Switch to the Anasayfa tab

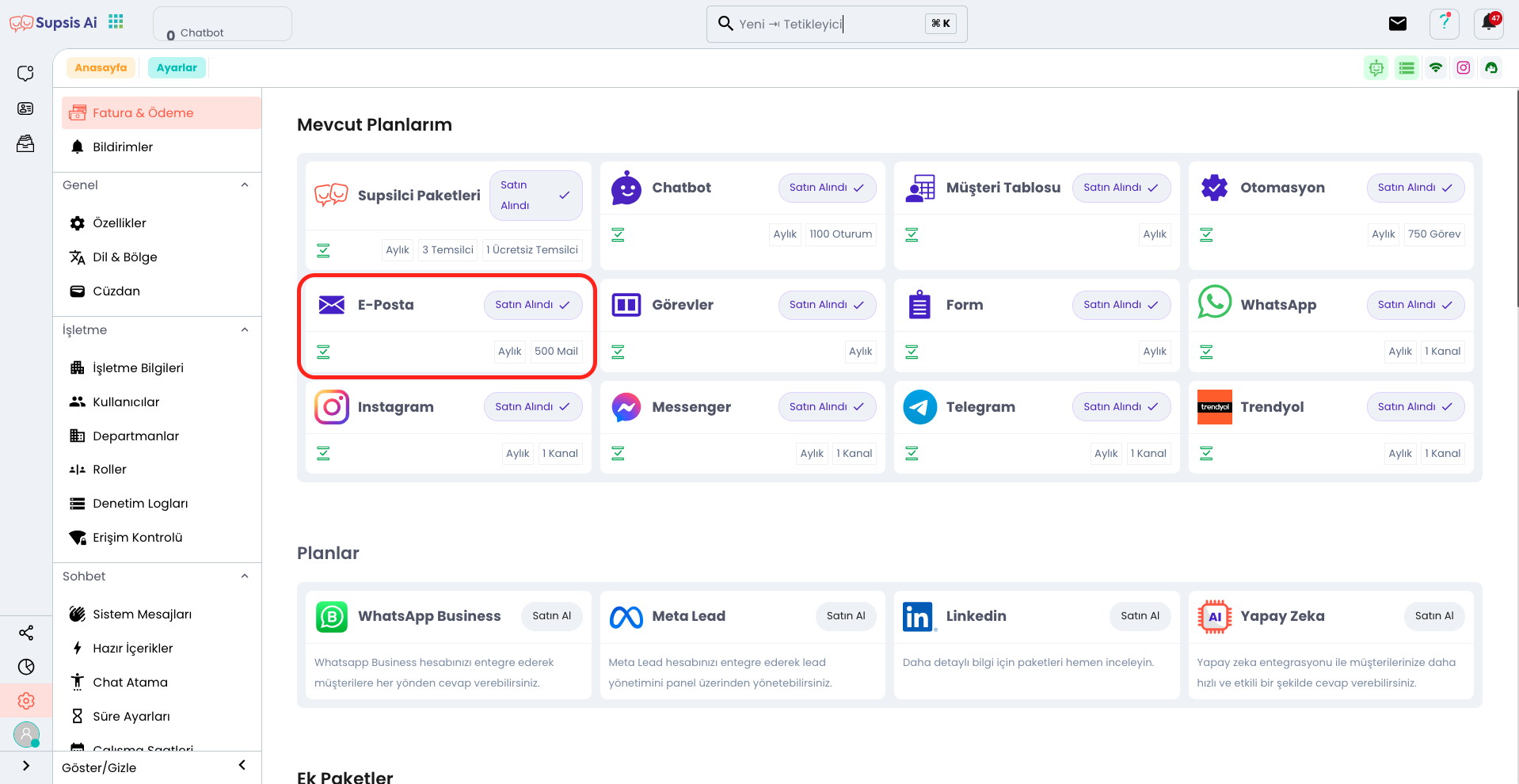pyautogui.click(x=101, y=68)
